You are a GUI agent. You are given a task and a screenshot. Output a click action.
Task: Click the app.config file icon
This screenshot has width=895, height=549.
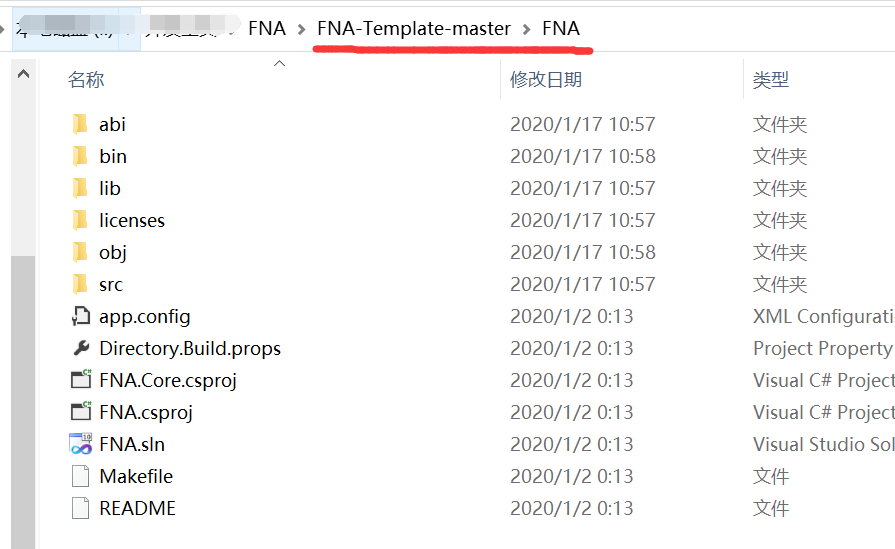[x=81, y=316]
